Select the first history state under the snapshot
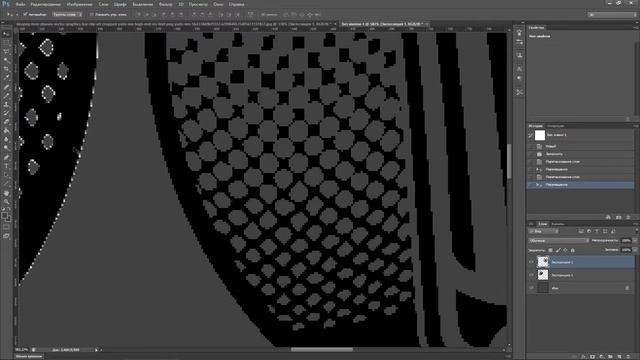This screenshot has width=640, height=360. tap(581, 146)
